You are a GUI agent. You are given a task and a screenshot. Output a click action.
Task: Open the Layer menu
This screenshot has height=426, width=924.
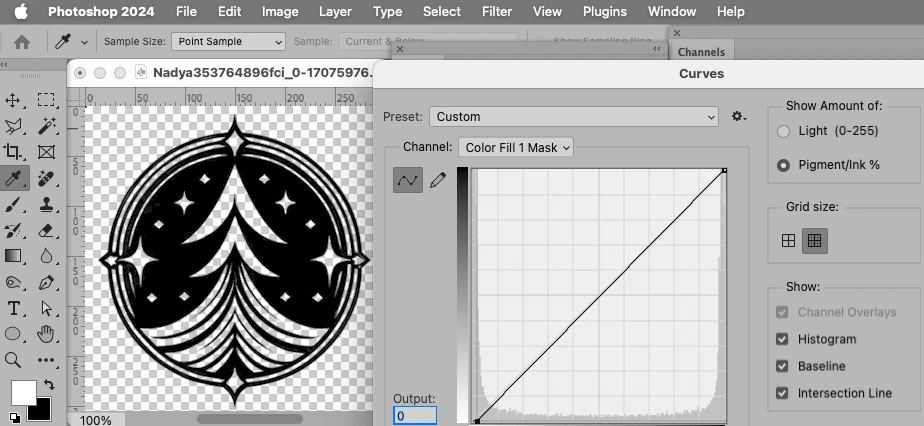point(335,11)
